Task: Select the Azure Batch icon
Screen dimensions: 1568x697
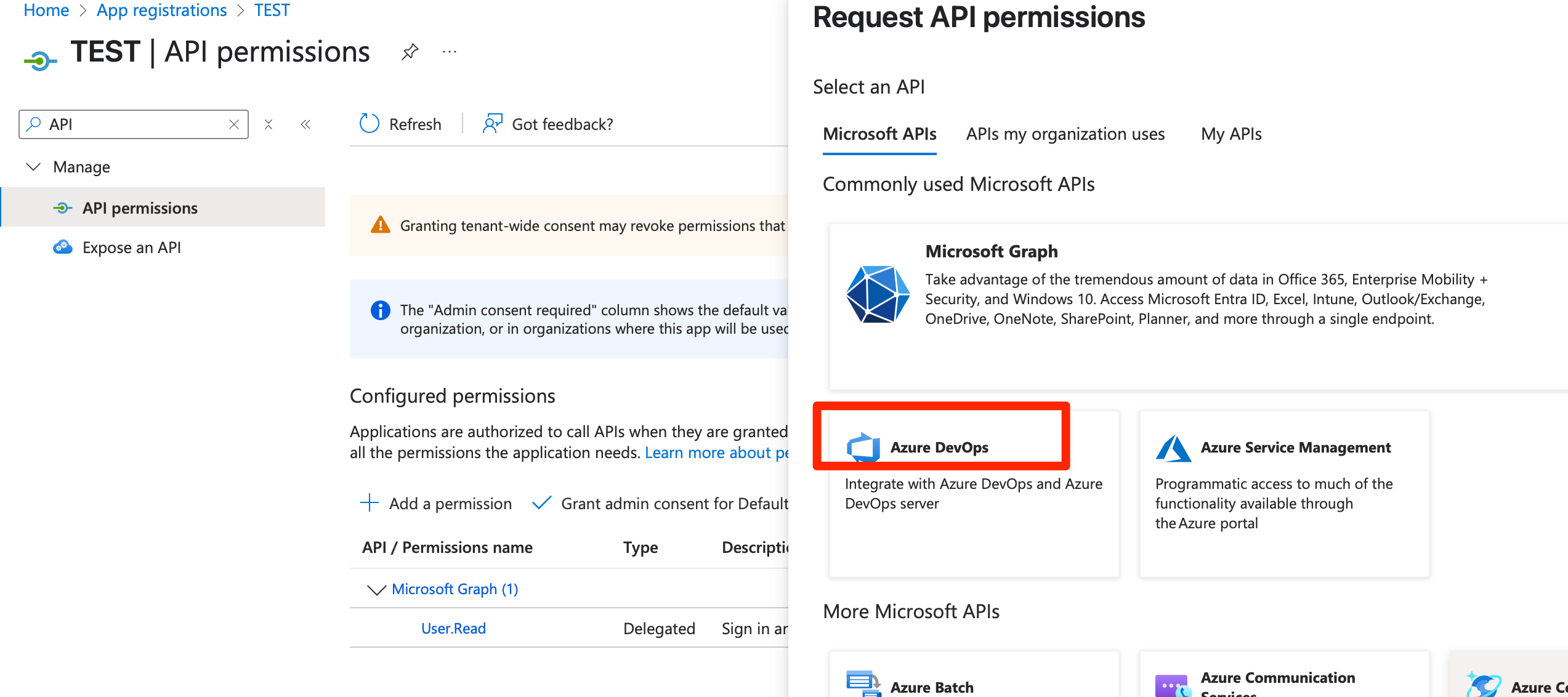Action: tap(863, 684)
